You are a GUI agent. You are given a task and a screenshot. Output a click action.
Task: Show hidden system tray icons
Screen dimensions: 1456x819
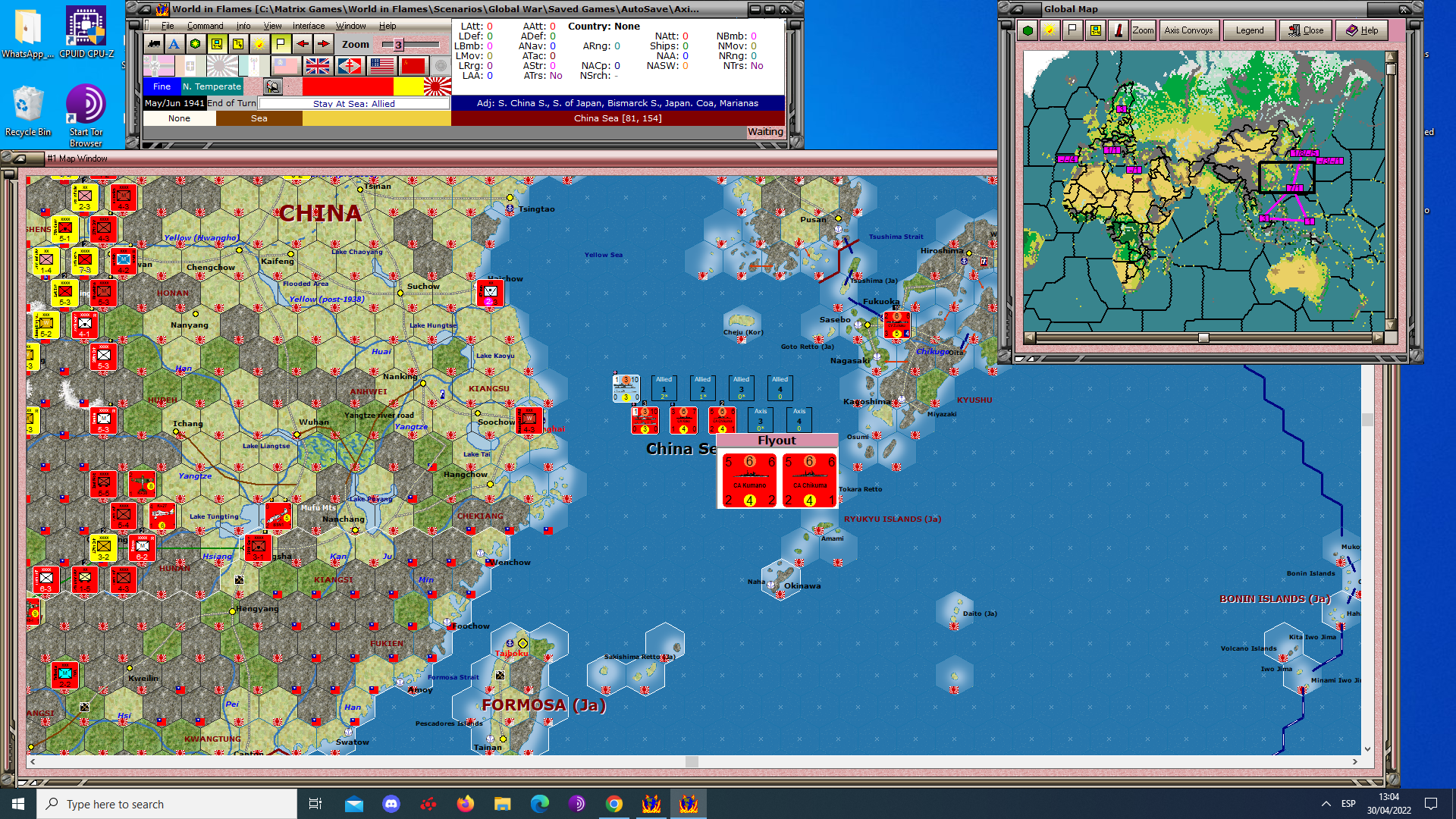[1326, 804]
